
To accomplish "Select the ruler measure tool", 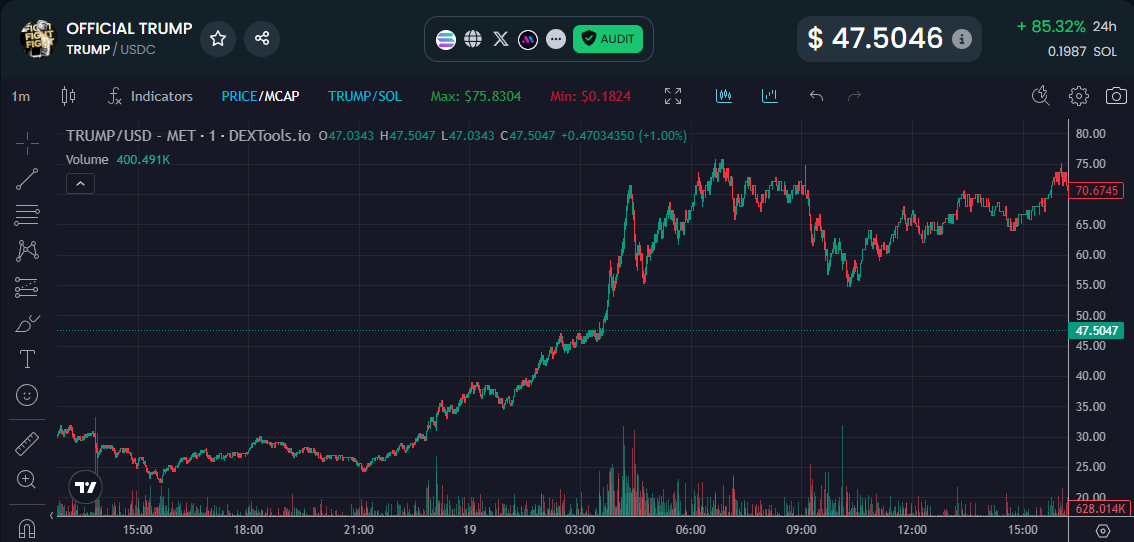I will click(27, 444).
